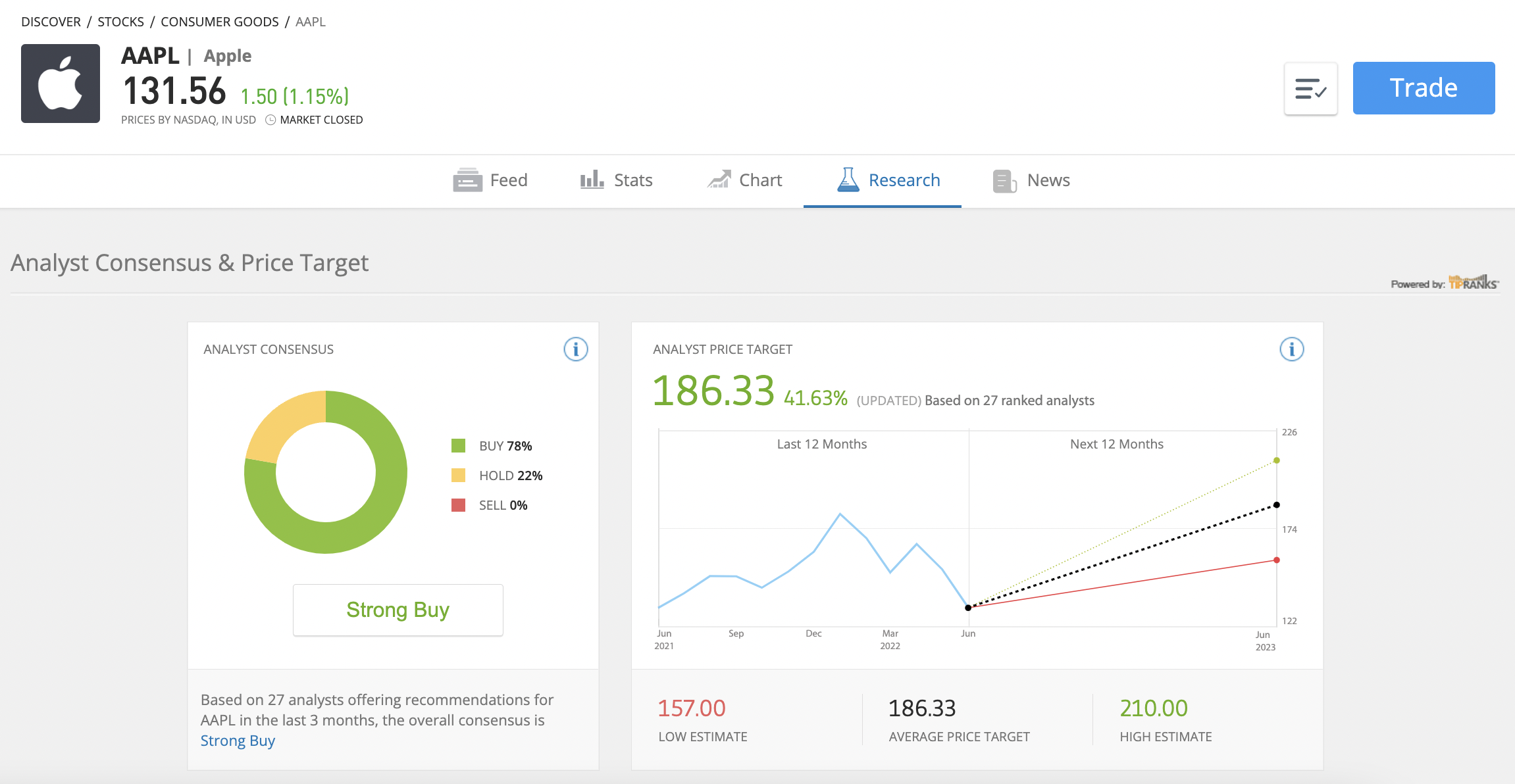Switch to the Stats tab
The width and height of the screenshot is (1515, 784).
[x=616, y=180]
